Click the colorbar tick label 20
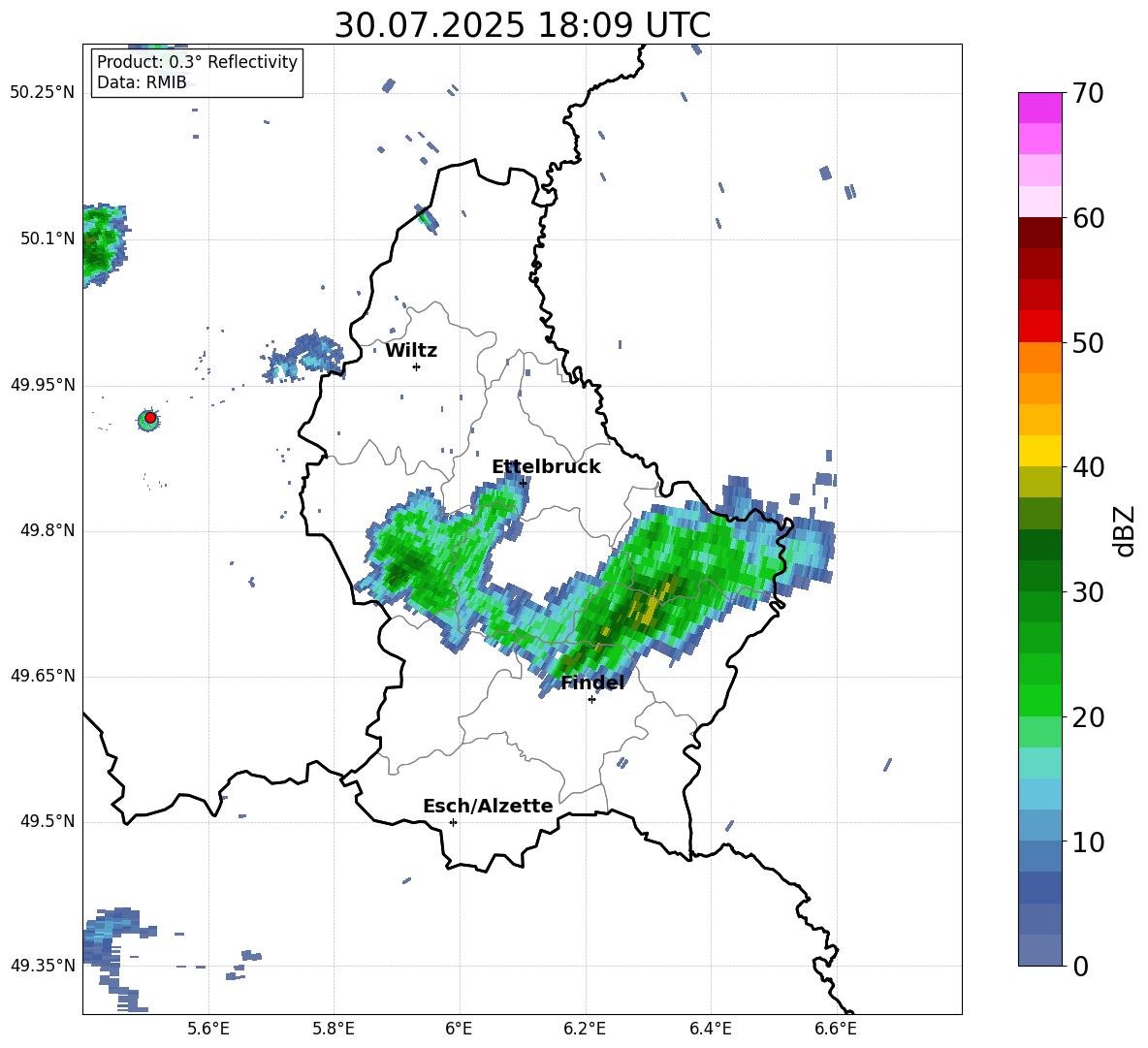 point(1088,716)
